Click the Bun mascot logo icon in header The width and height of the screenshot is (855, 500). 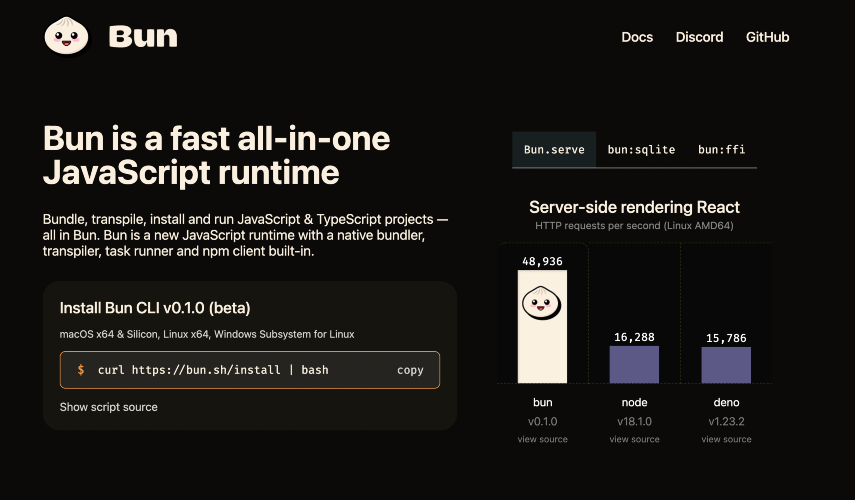66,37
